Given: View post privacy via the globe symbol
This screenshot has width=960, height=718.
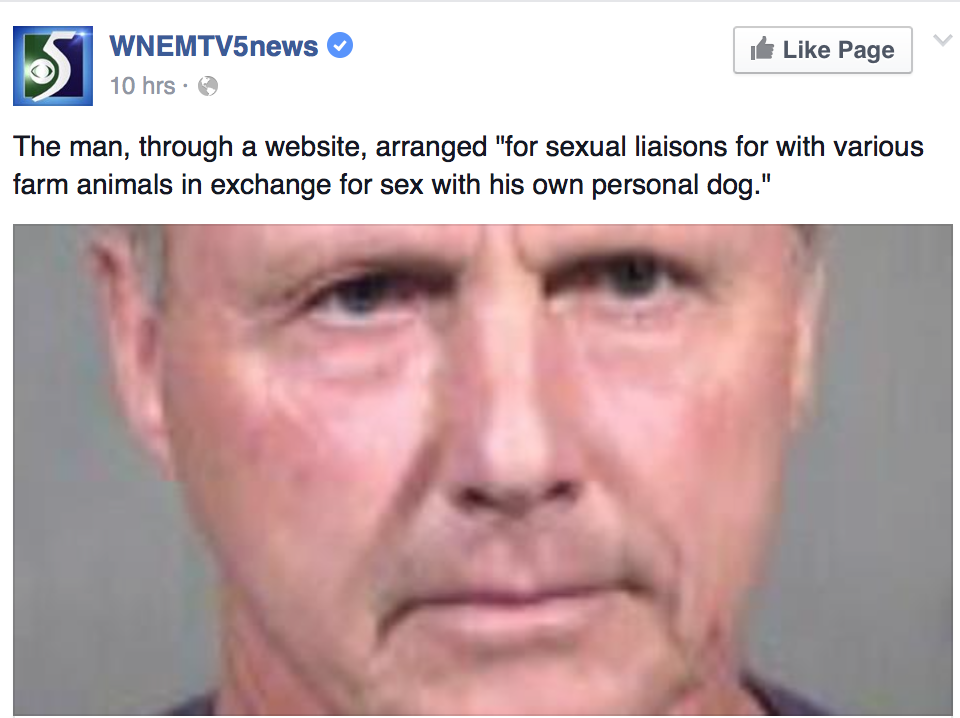Looking at the screenshot, I should [208, 86].
